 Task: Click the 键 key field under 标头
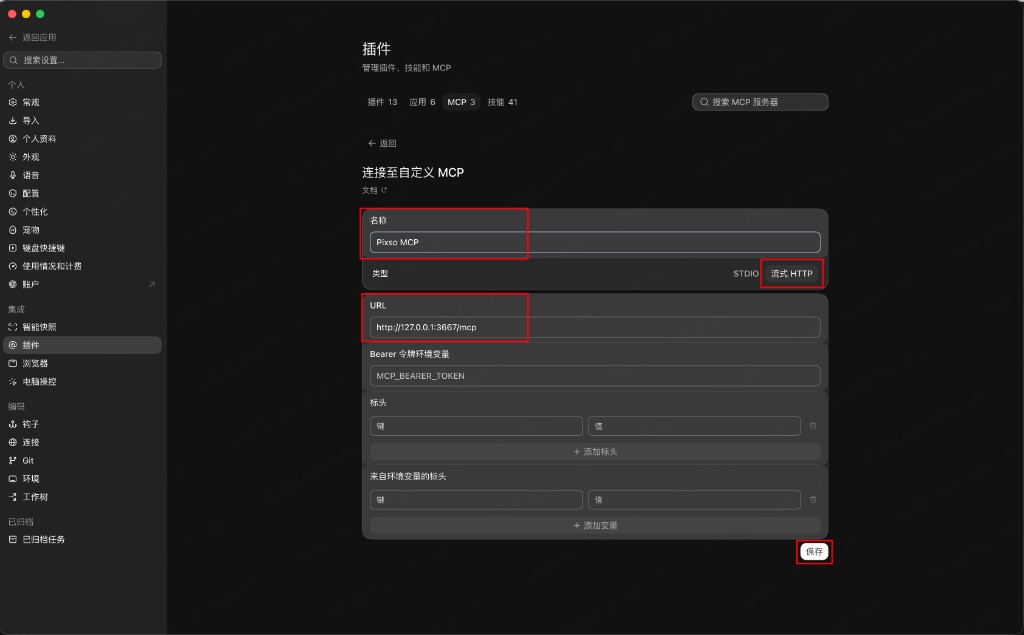click(476, 426)
